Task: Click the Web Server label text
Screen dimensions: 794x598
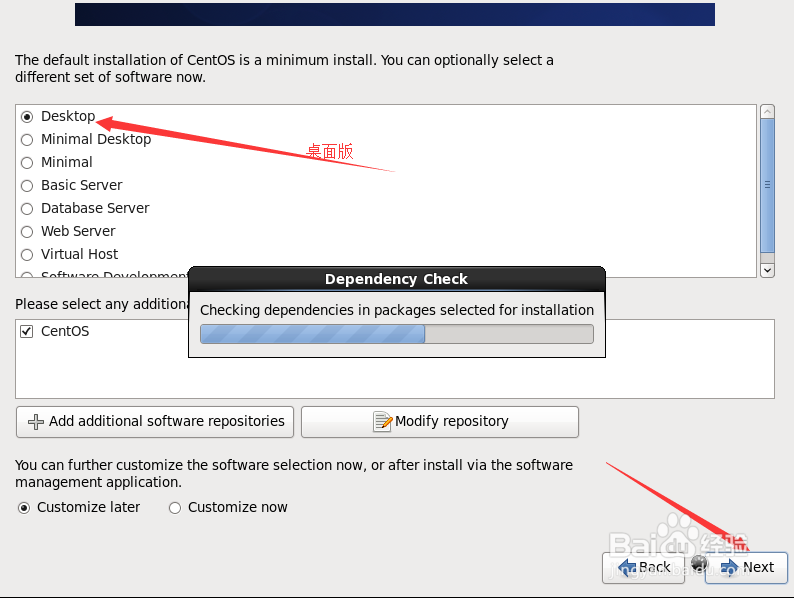Action: (x=78, y=231)
